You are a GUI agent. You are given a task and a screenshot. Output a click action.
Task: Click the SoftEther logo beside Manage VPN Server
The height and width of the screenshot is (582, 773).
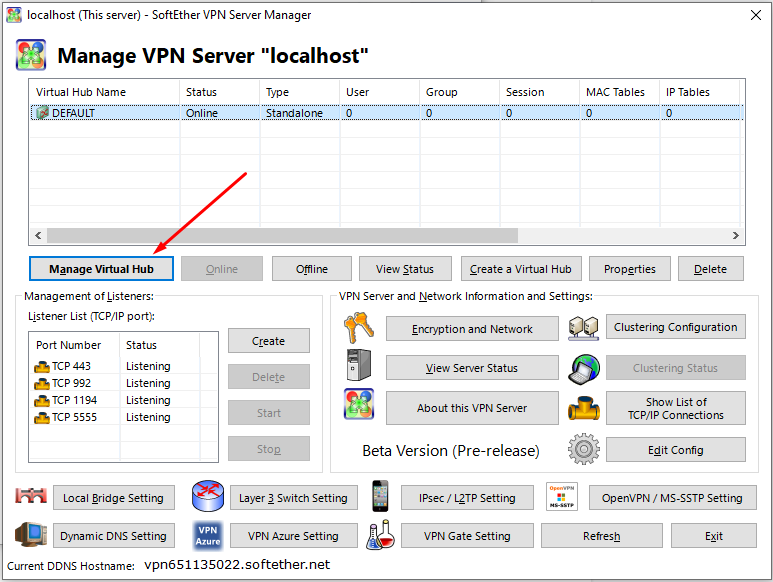pyautogui.click(x=31, y=55)
